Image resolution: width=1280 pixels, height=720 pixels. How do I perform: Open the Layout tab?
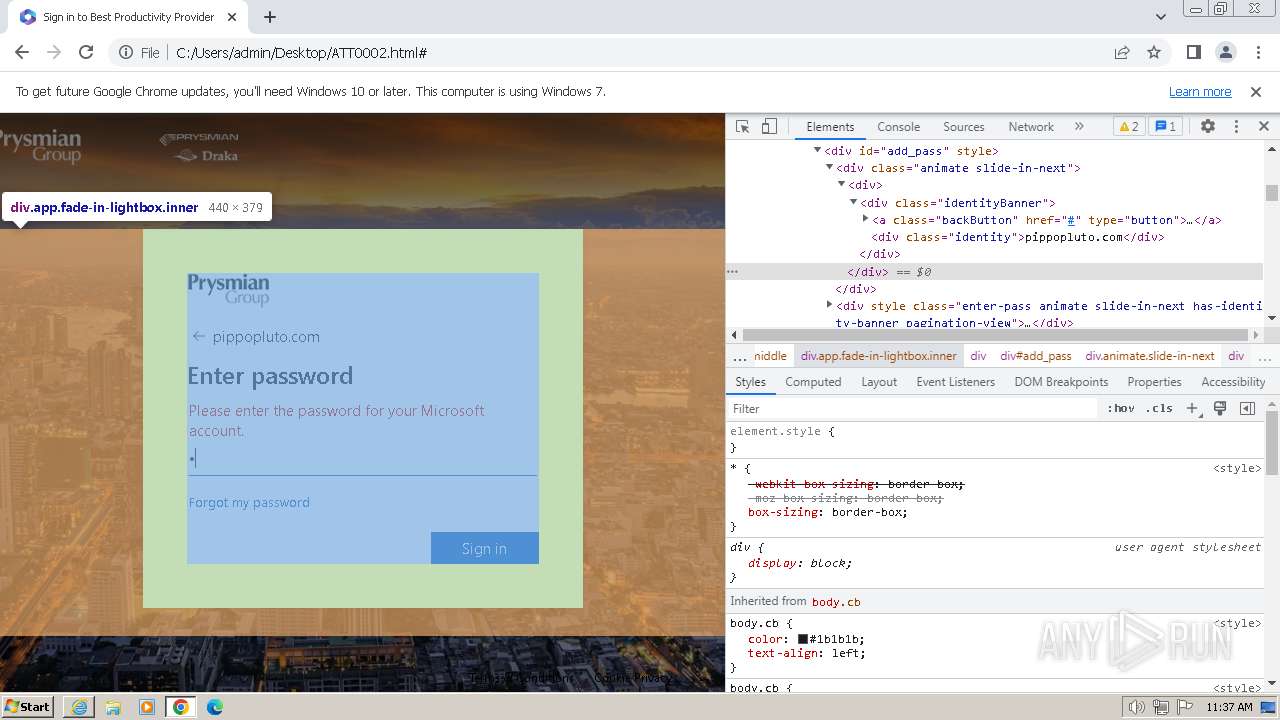(879, 382)
